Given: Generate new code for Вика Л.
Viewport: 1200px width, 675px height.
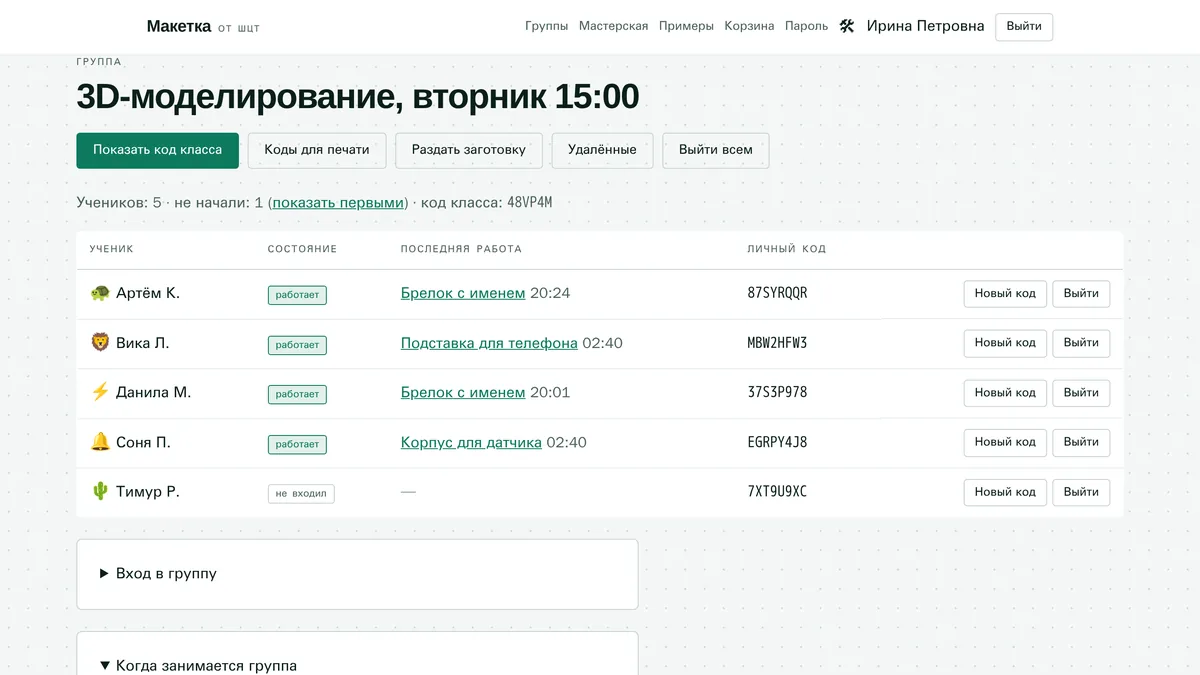Looking at the screenshot, I should tap(1005, 343).
